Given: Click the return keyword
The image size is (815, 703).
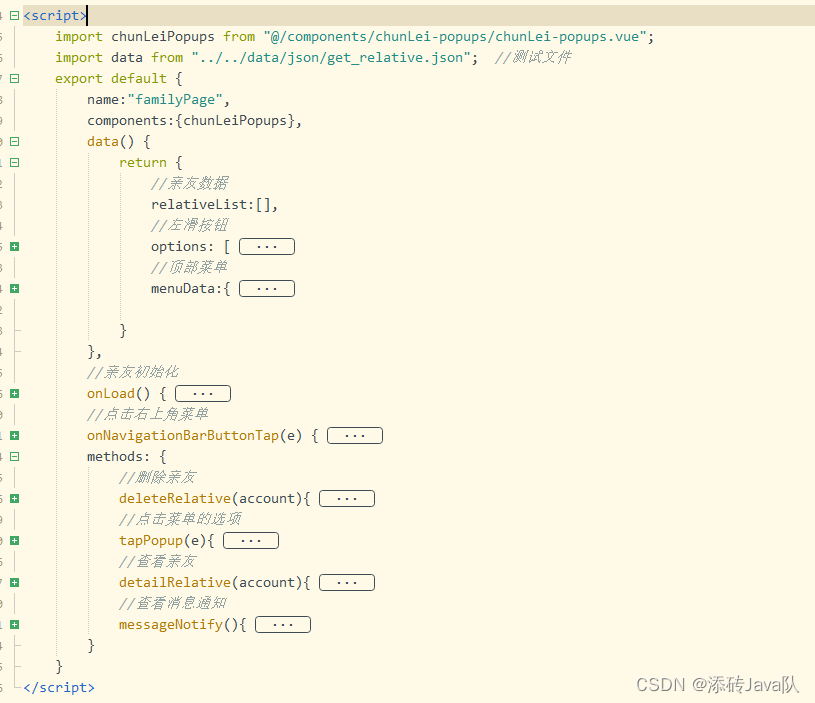Looking at the screenshot, I should point(143,163).
